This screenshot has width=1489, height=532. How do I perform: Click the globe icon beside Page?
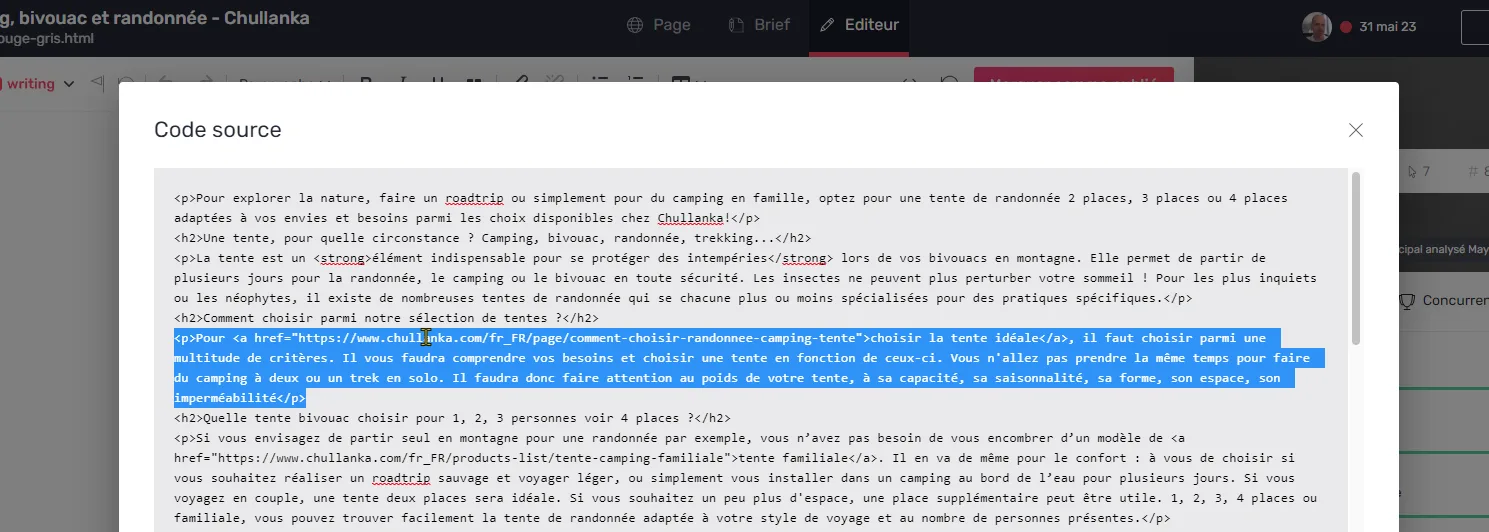(635, 25)
